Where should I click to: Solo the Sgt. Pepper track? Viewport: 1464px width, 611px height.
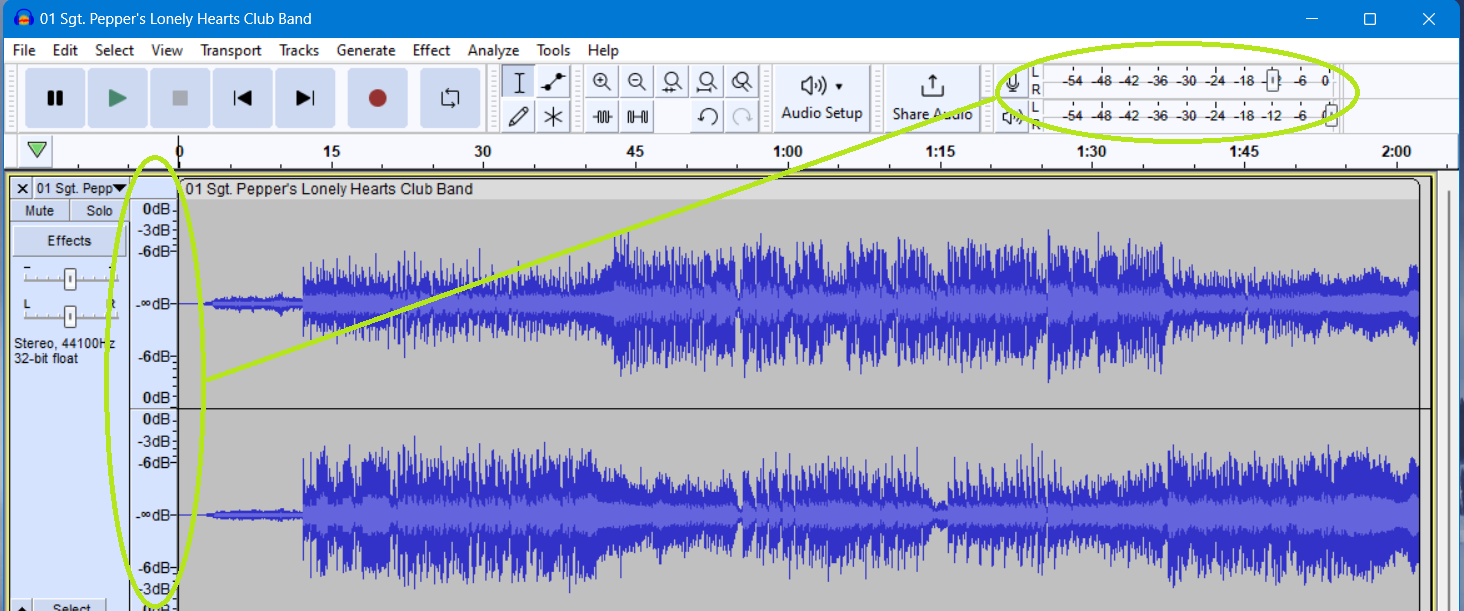point(97,210)
